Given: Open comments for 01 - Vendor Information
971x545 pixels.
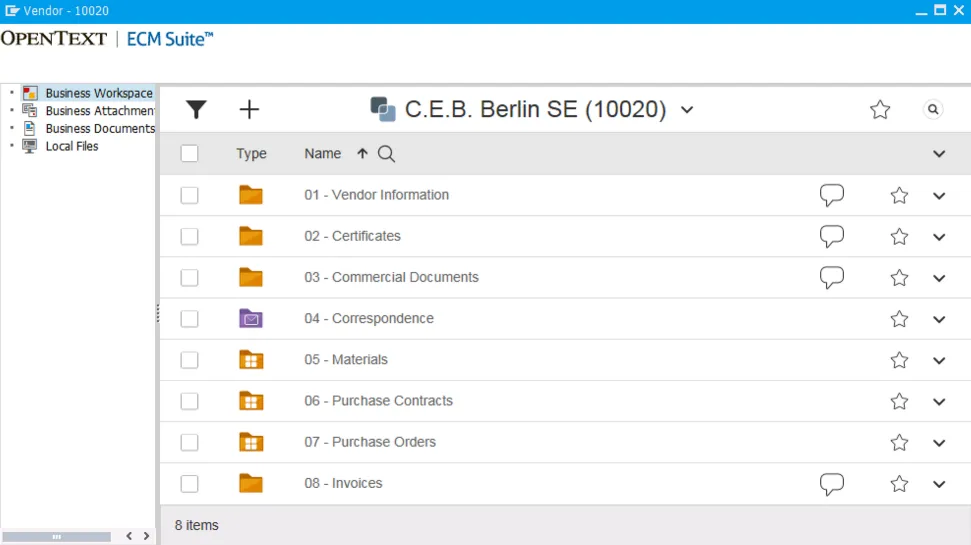Looking at the screenshot, I should click(x=831, y=195).
